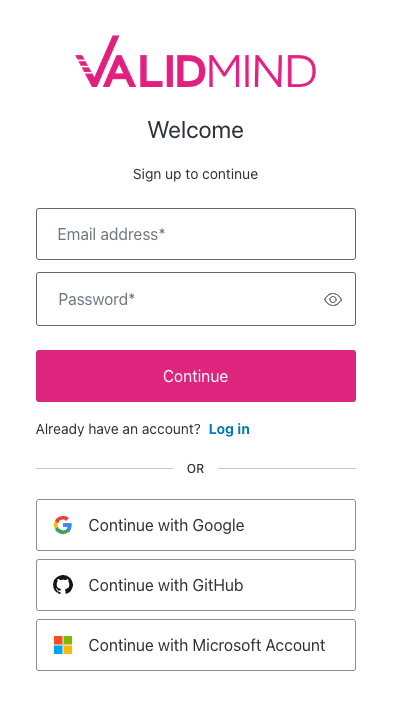Click the thin MIND part of logo
The width and height of the screenshot is (393, 708).
pyautogui.click(x=262, y=71)
